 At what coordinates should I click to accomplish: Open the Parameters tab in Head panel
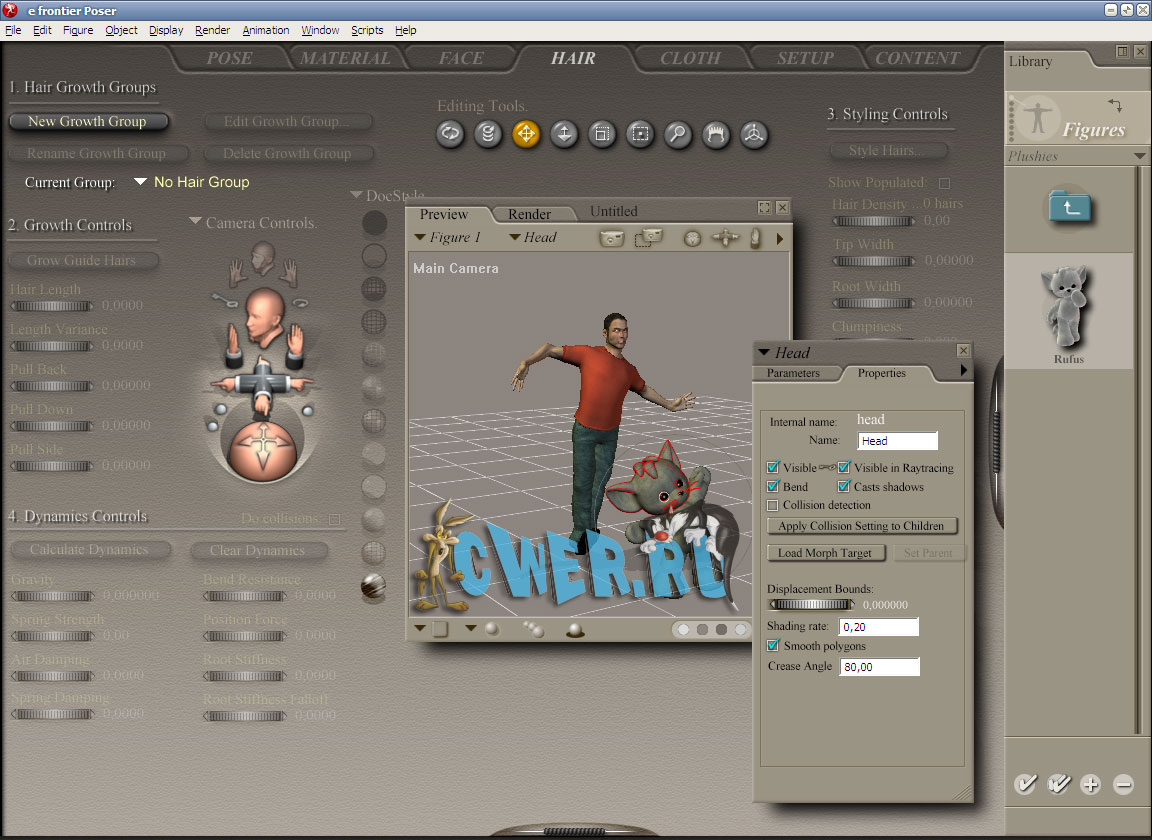coord(793,373)
